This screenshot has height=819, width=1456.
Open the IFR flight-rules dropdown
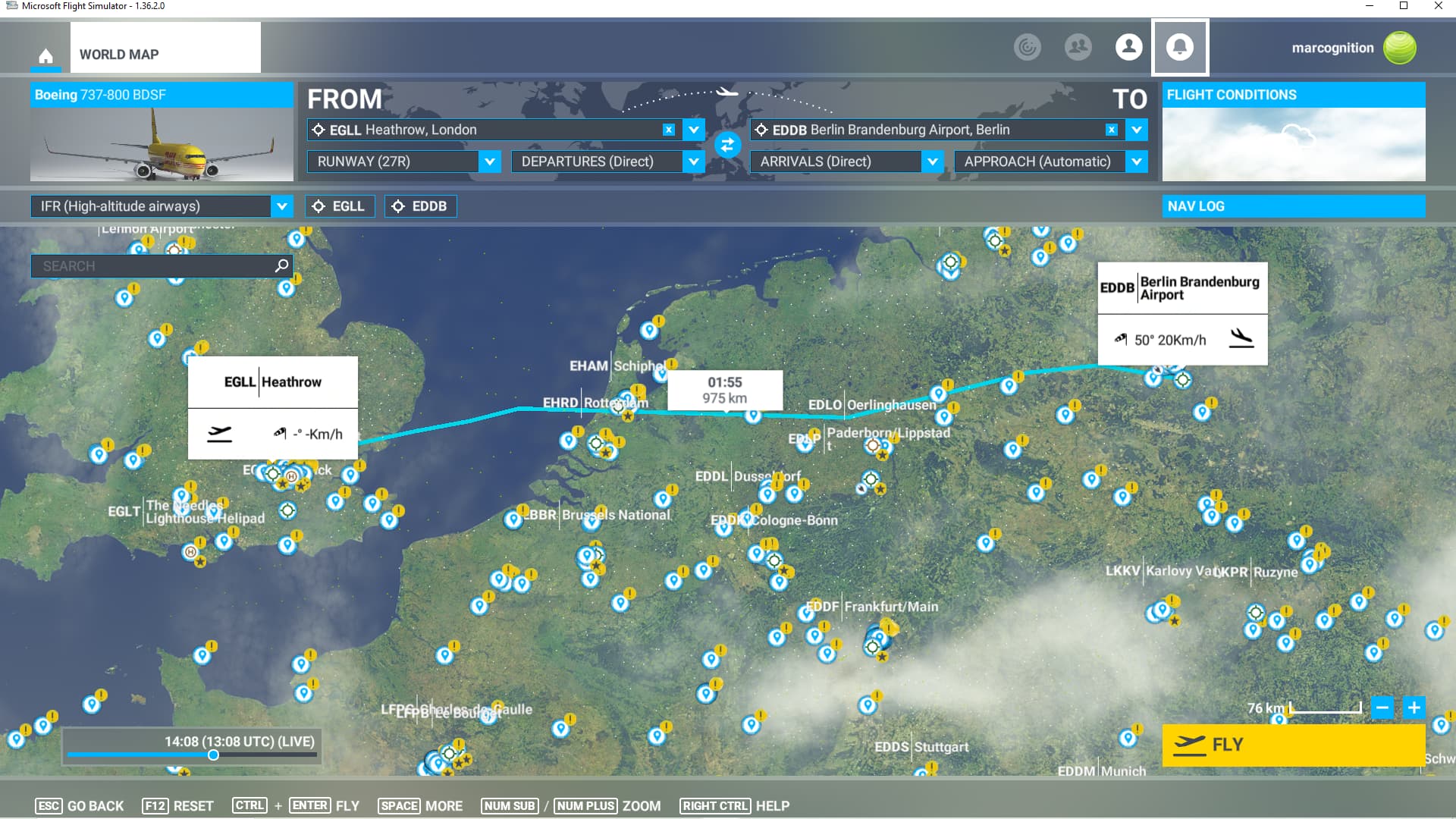click(281, 206)
